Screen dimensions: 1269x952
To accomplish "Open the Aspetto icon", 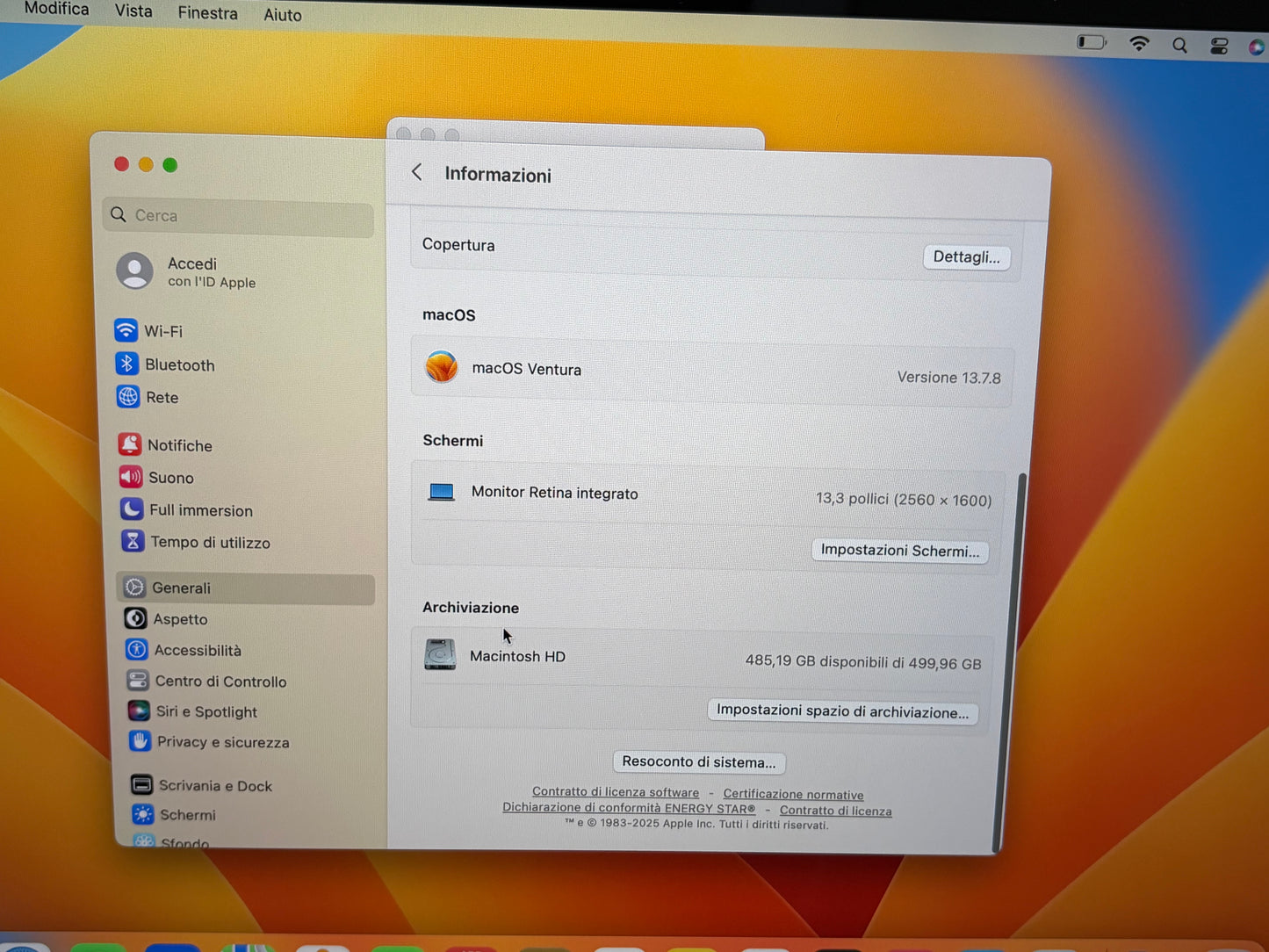I will click(135, 618).
